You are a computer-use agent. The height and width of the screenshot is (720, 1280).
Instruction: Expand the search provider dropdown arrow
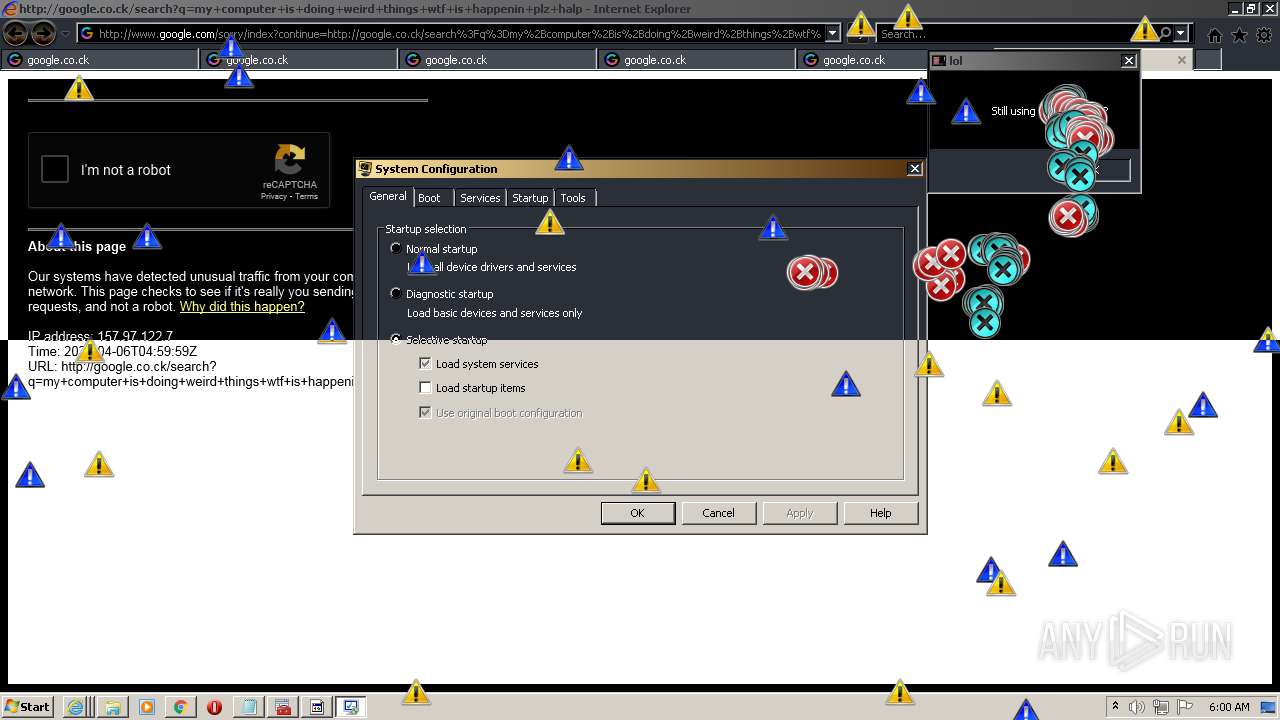point(1181,34)
